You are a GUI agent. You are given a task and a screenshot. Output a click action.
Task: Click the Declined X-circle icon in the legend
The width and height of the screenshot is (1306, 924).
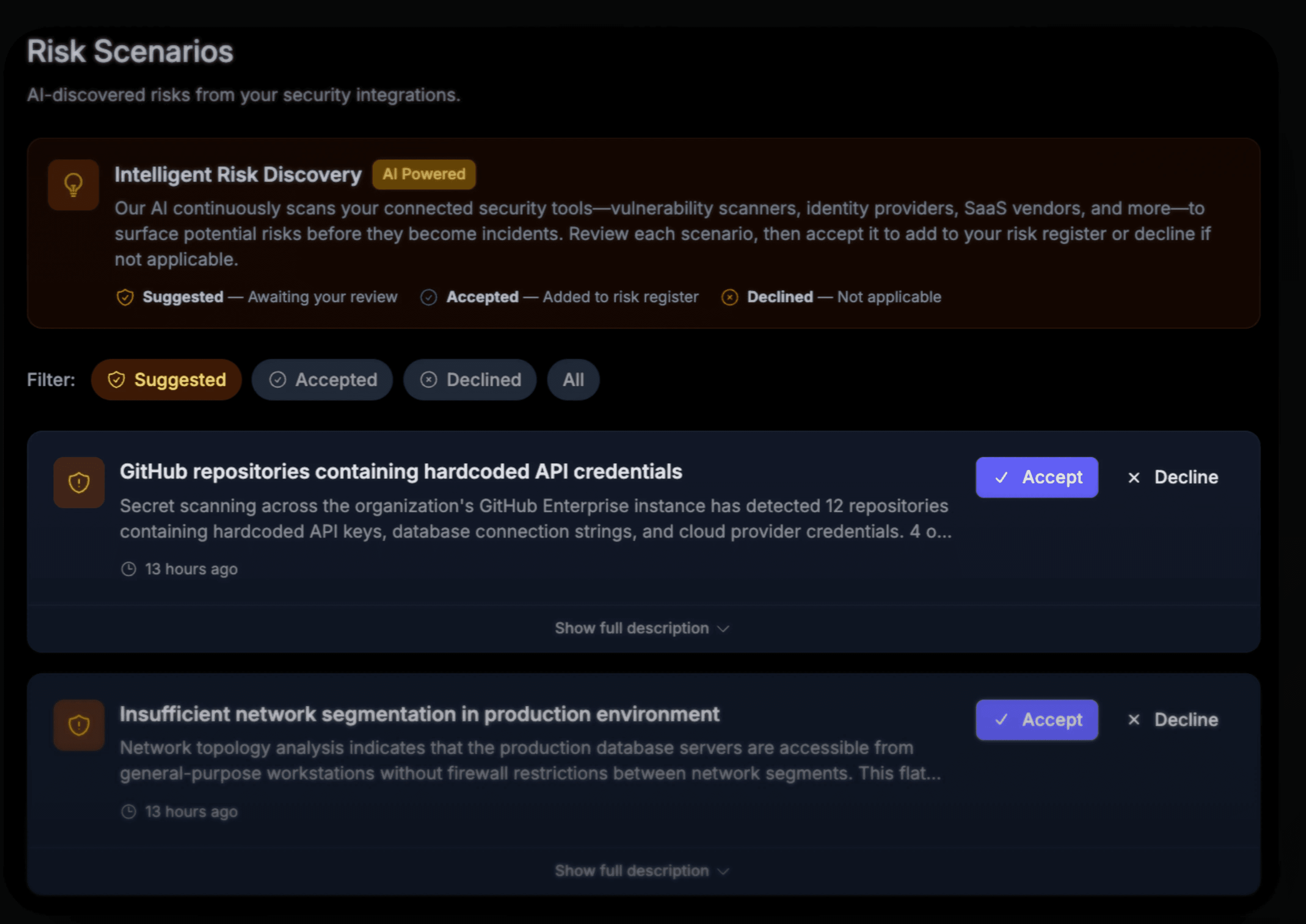[729, 297]
